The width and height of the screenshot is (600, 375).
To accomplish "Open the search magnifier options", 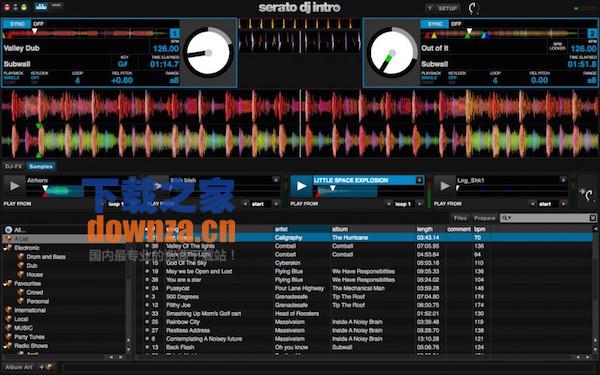I will (x=506, y=218).
